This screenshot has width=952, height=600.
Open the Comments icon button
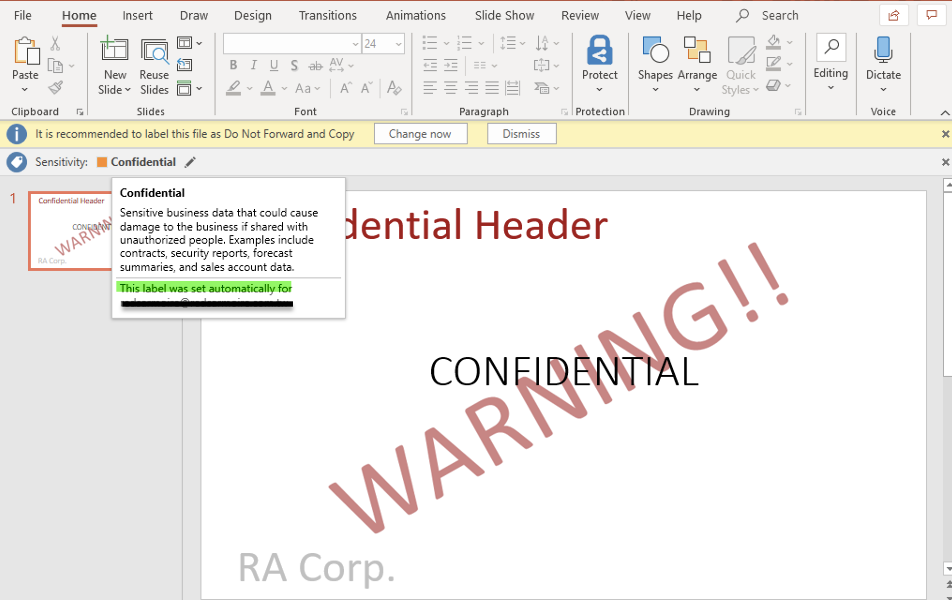(x=931, y=15)
